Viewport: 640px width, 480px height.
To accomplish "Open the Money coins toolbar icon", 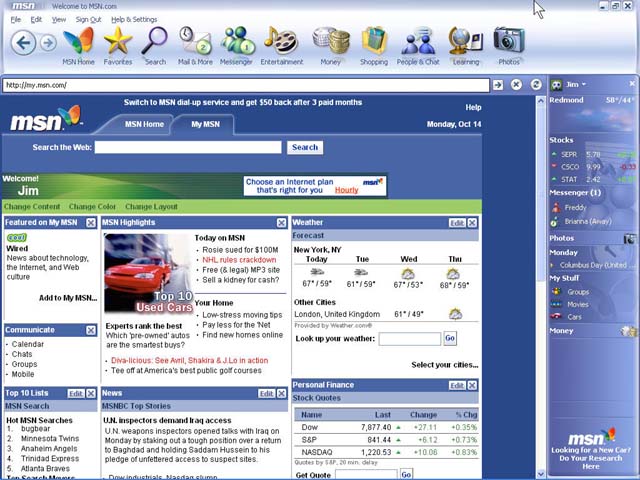I will [331, 46].
